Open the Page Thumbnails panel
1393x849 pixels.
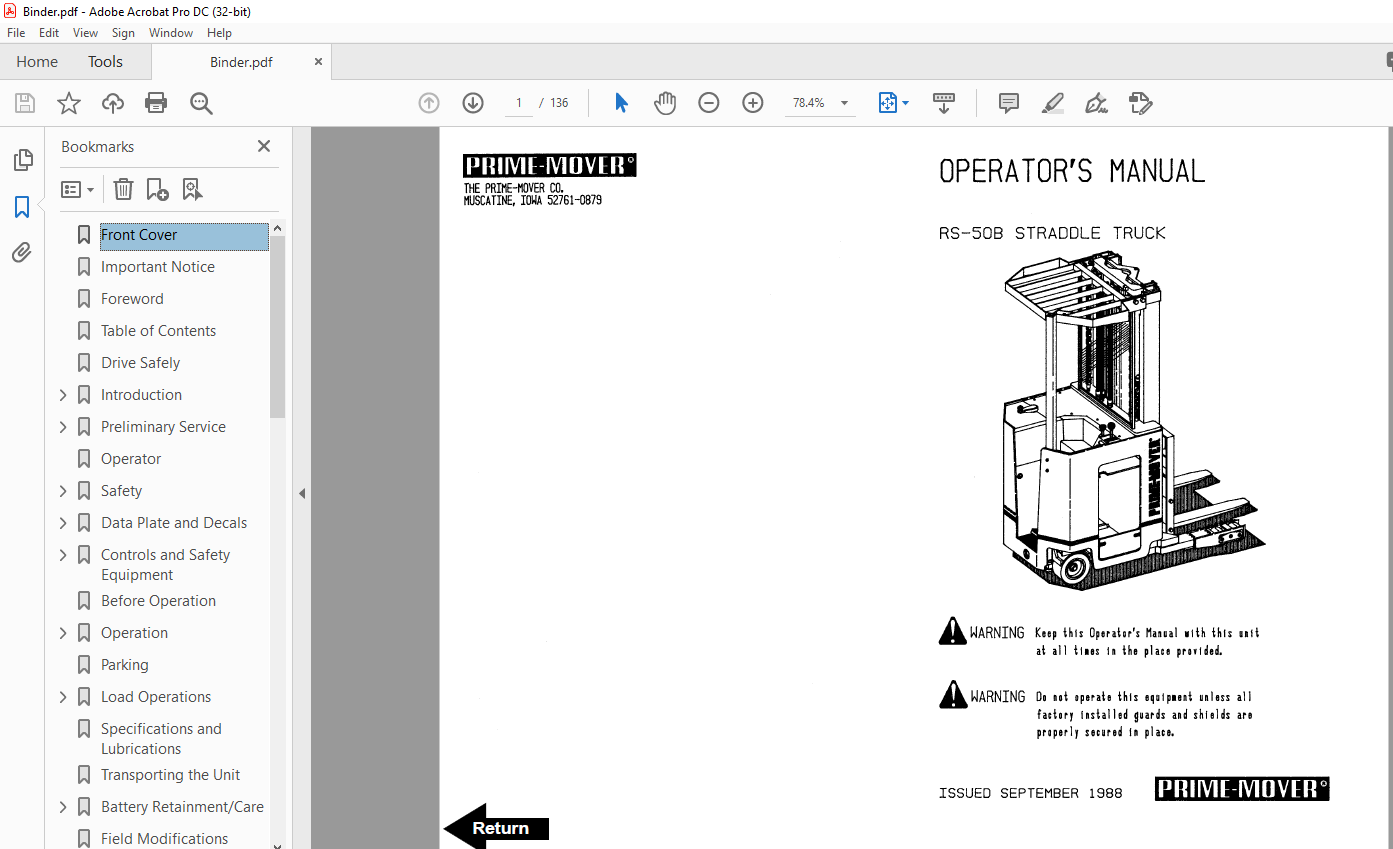[x=22, y=160]
